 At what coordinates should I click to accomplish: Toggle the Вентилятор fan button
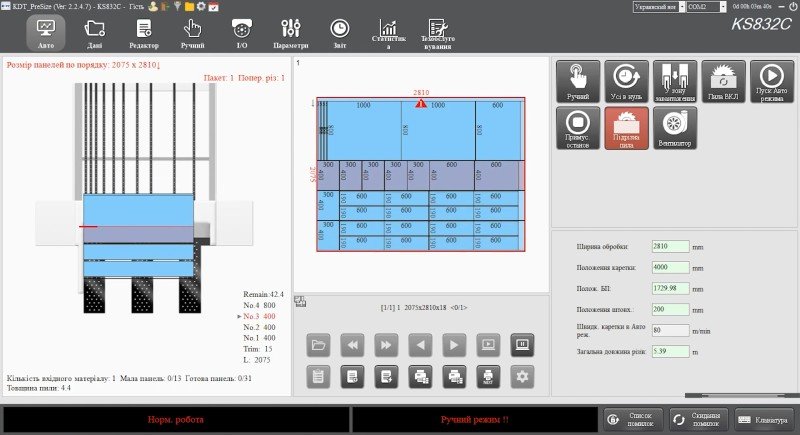tap(675, 127)
